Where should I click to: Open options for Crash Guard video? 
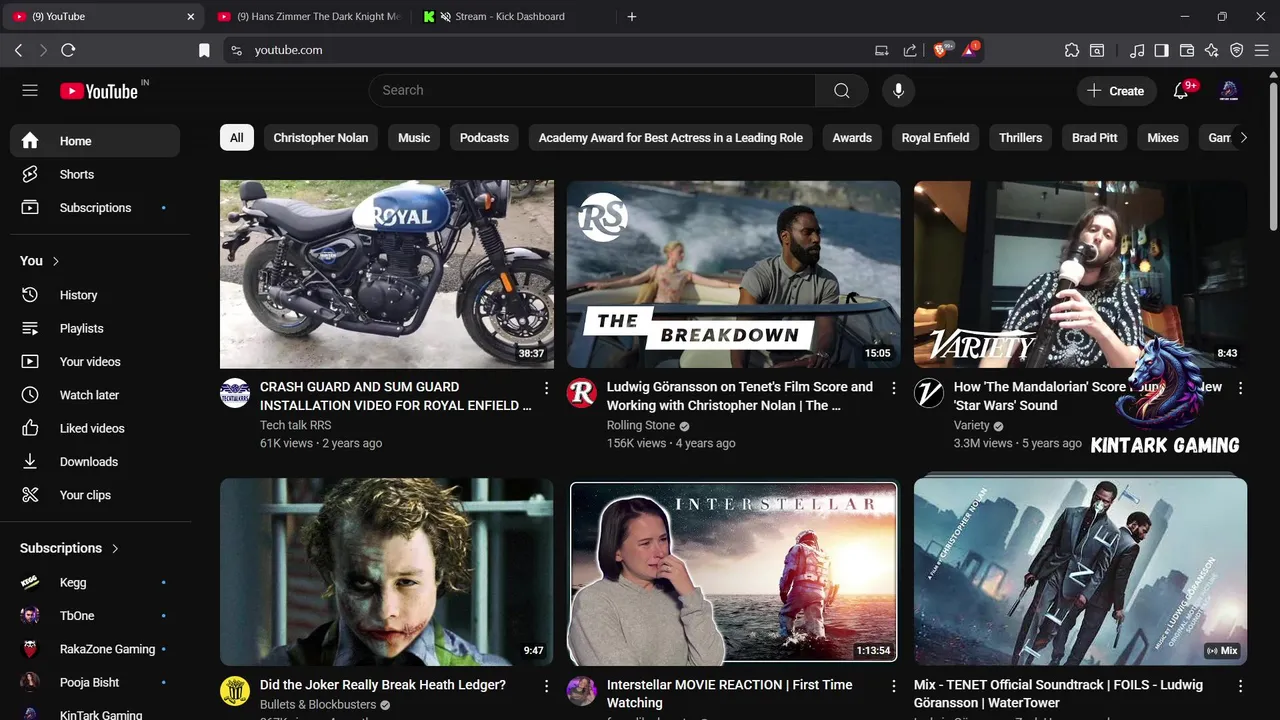coord(546,388)
